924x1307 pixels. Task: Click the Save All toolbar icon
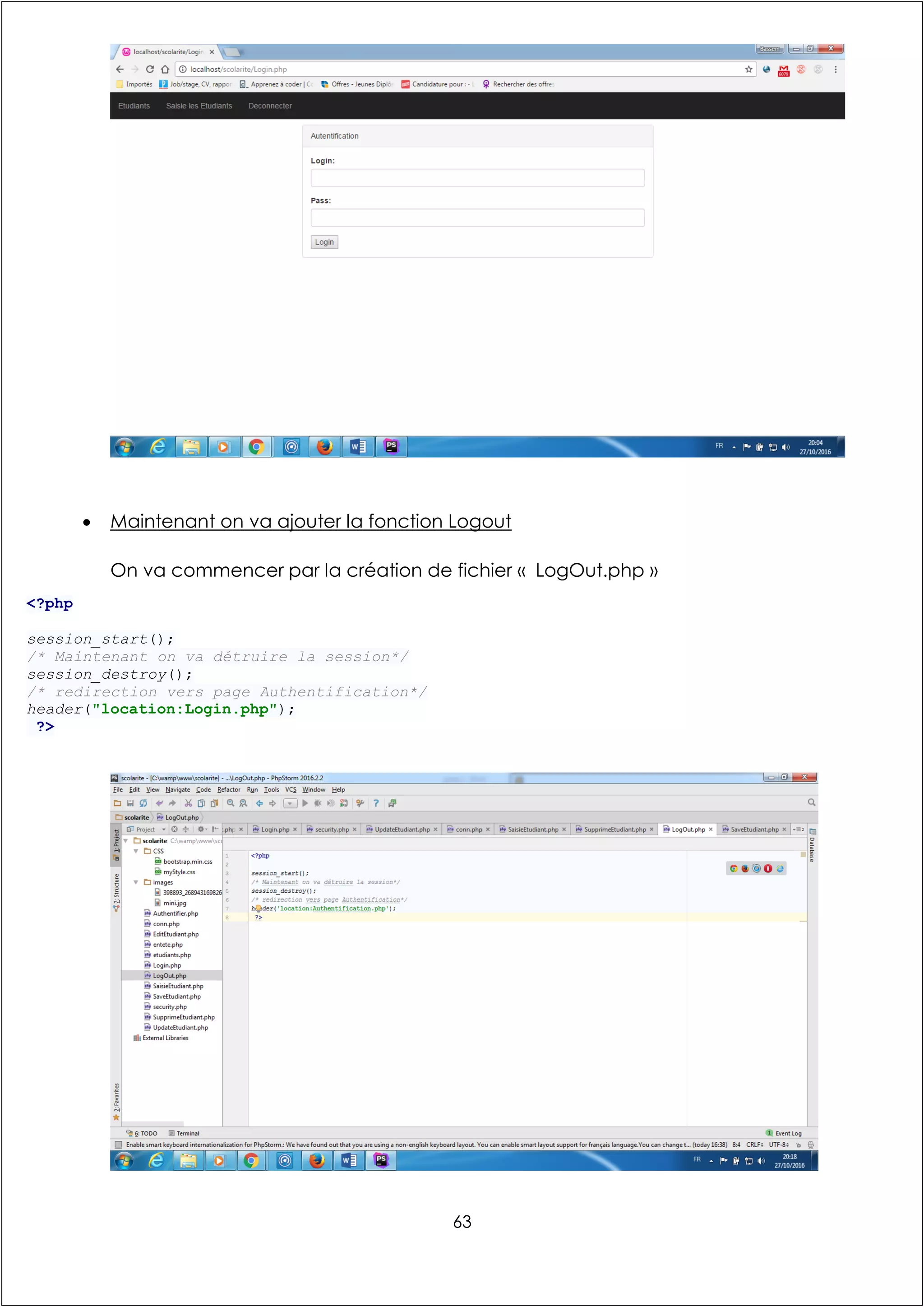coord(130,803)
